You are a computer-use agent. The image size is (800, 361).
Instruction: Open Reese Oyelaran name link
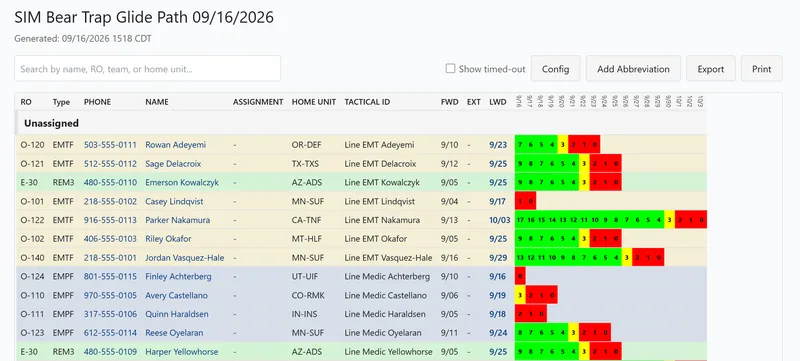tap(174, 333)
